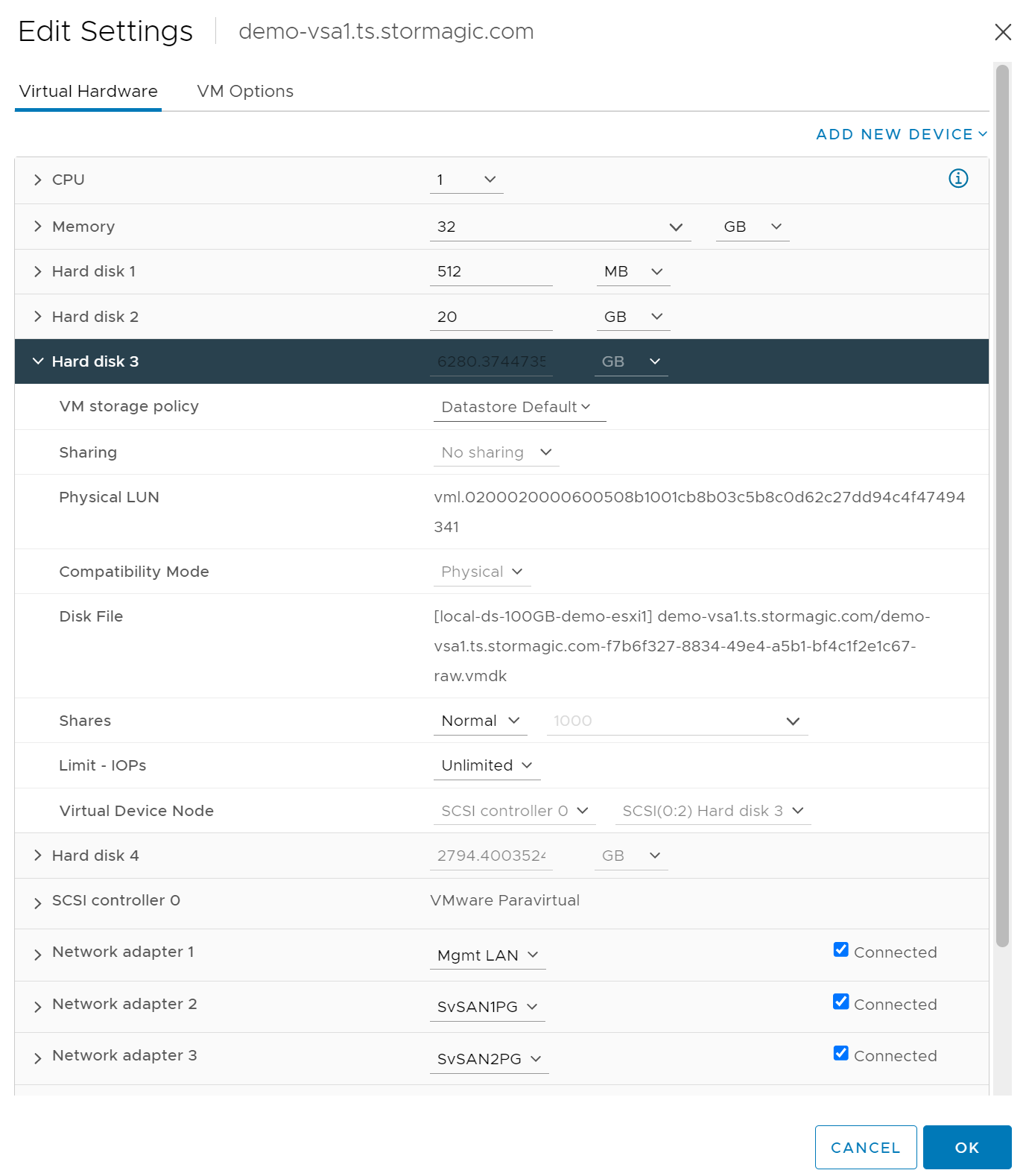Expand SCSI controller 0 details
The image size is (1026, 1176).
38,903
